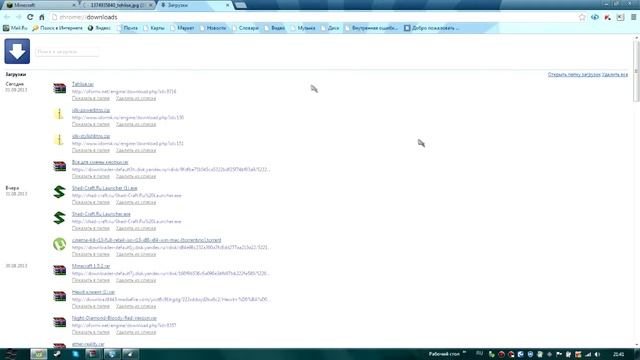Open the Маркет bookmark
Viewport: 640px width, 360px height.
click(182, 28)
